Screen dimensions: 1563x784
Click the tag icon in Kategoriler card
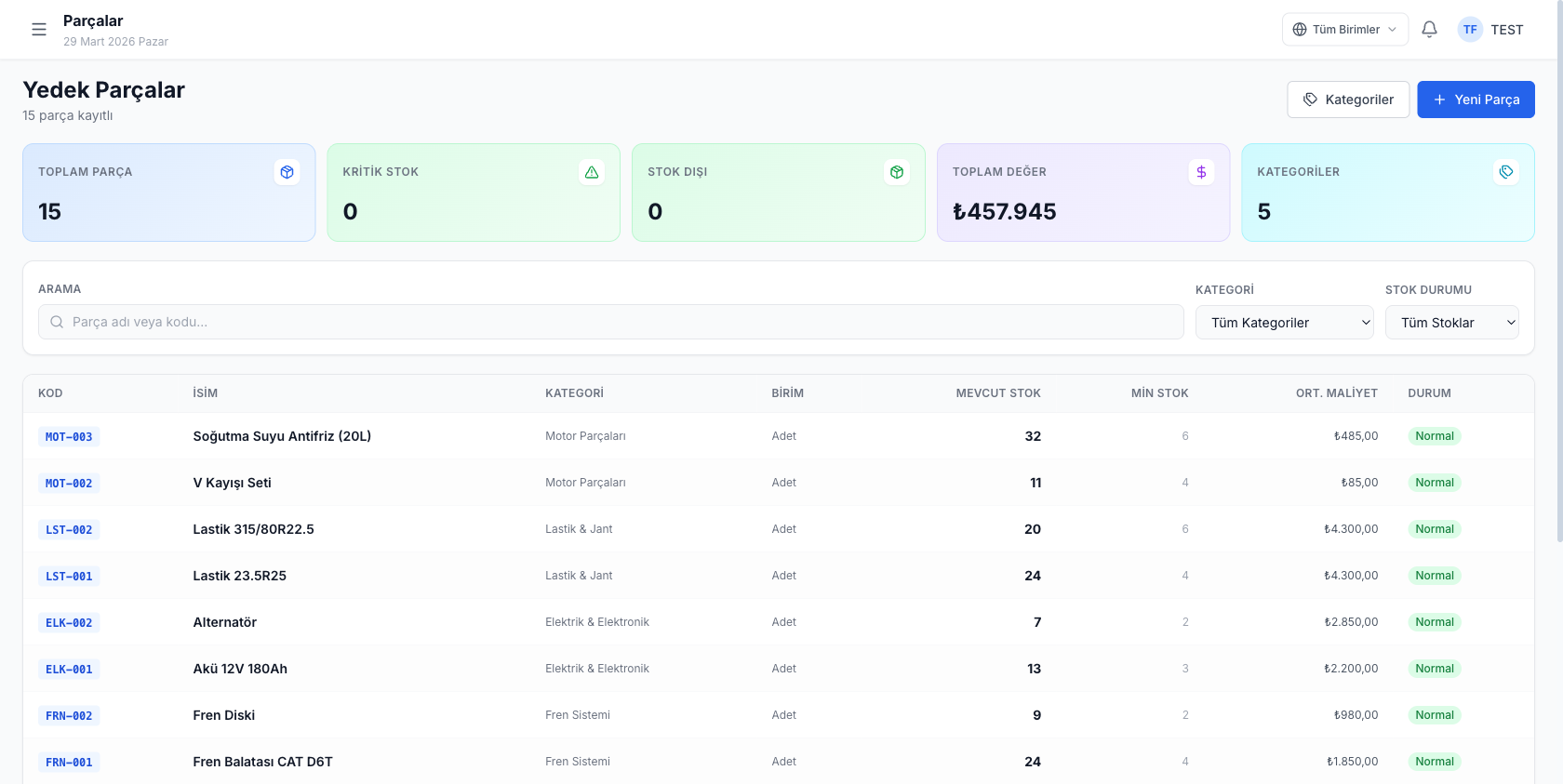coord(1506,172)
